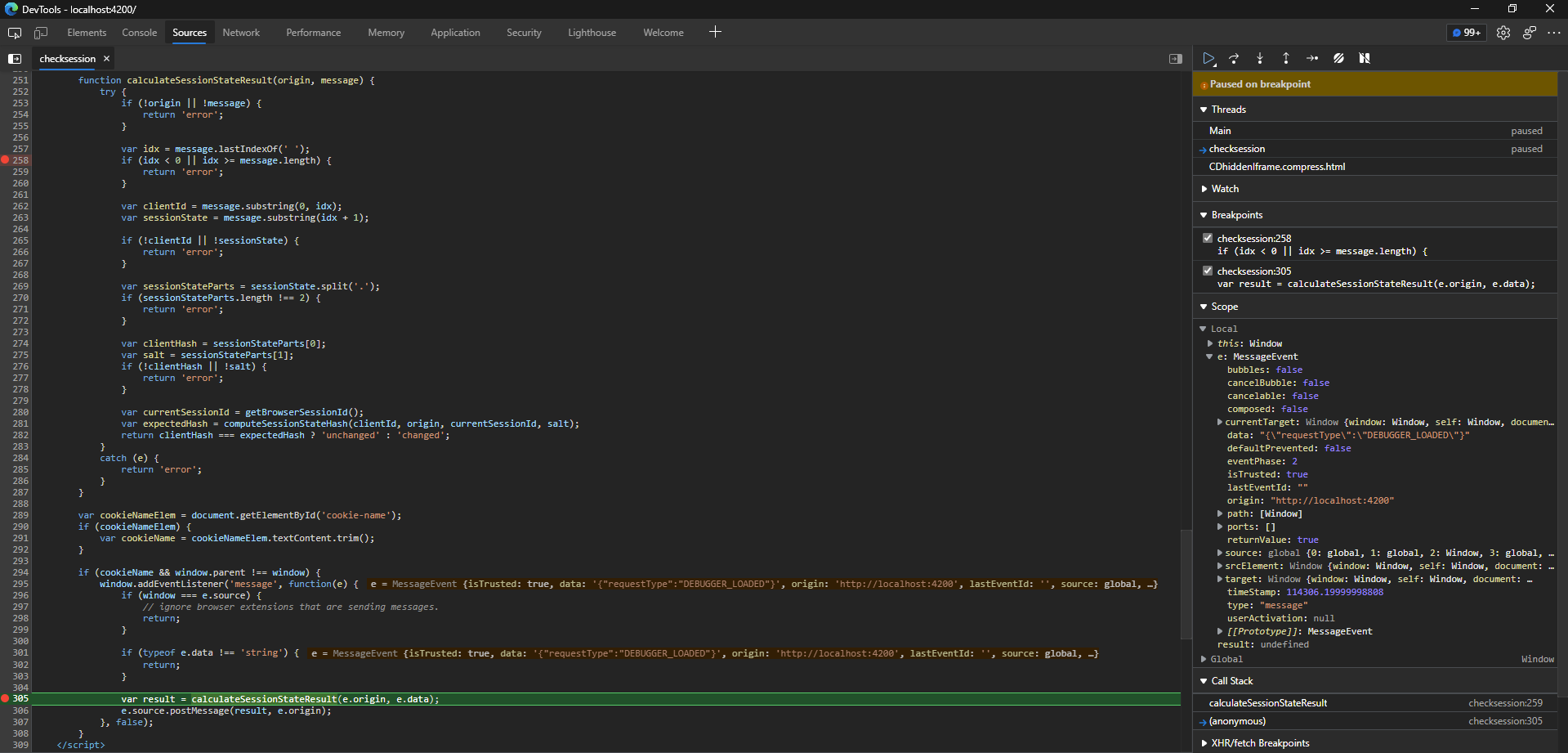Open the Performance tab
This screenshot has width=1568, height=753.
pyautogui.click(x=314, y=33)
